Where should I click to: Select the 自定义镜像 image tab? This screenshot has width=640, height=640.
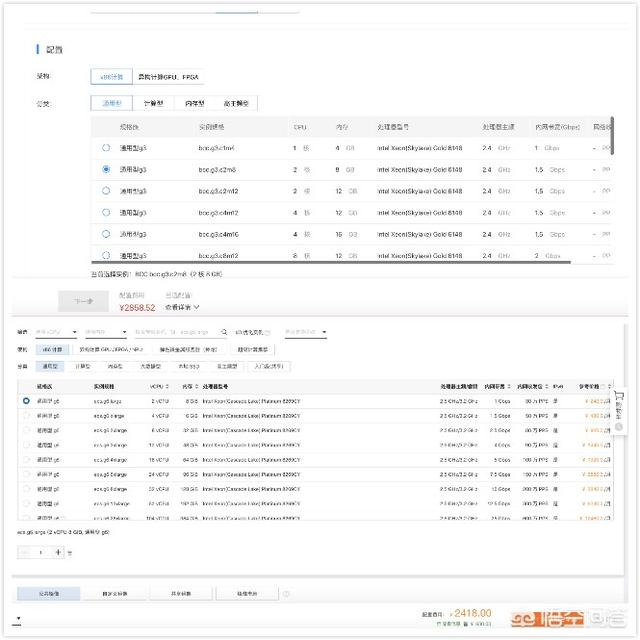coord(115,593)
